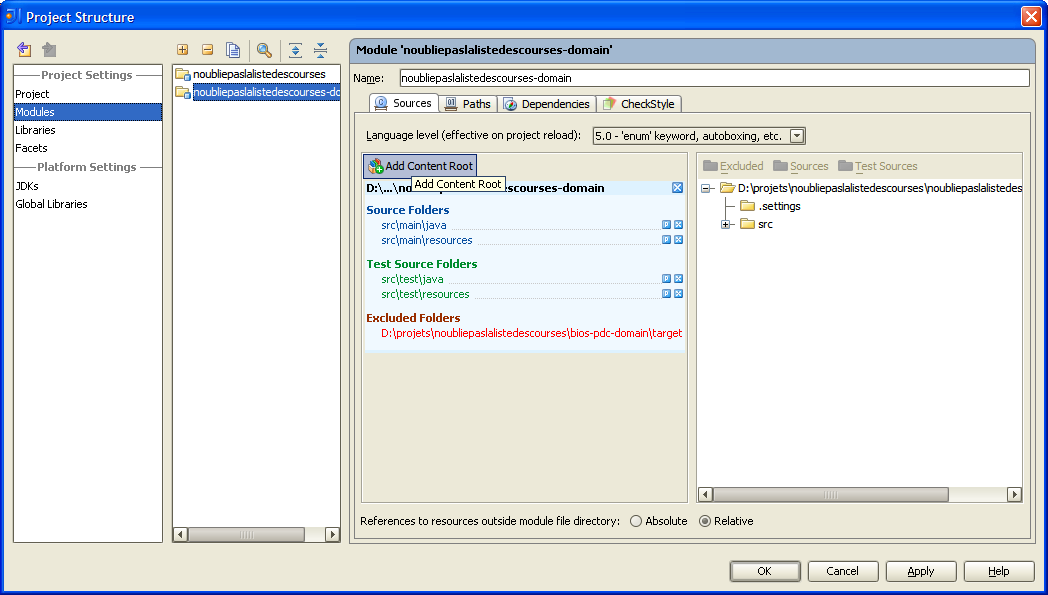Select the Relative radio button
Viewport: 1048px width, 595px height.
pos(705,521)
